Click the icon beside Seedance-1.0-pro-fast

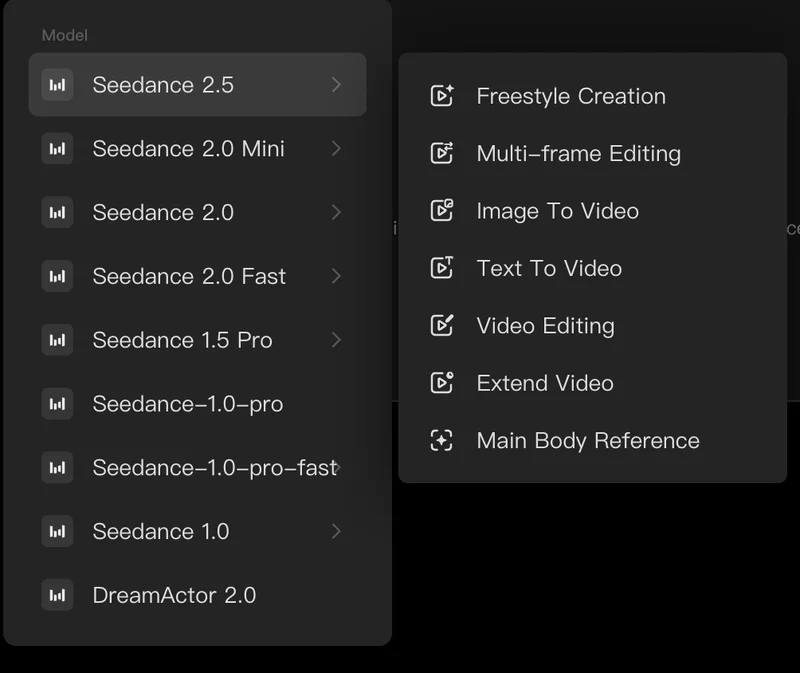[57, 467]
